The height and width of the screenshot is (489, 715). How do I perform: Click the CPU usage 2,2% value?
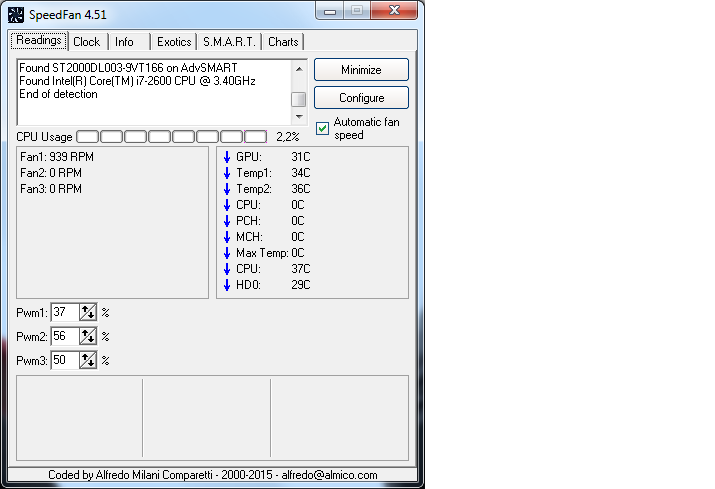point(288,137)
